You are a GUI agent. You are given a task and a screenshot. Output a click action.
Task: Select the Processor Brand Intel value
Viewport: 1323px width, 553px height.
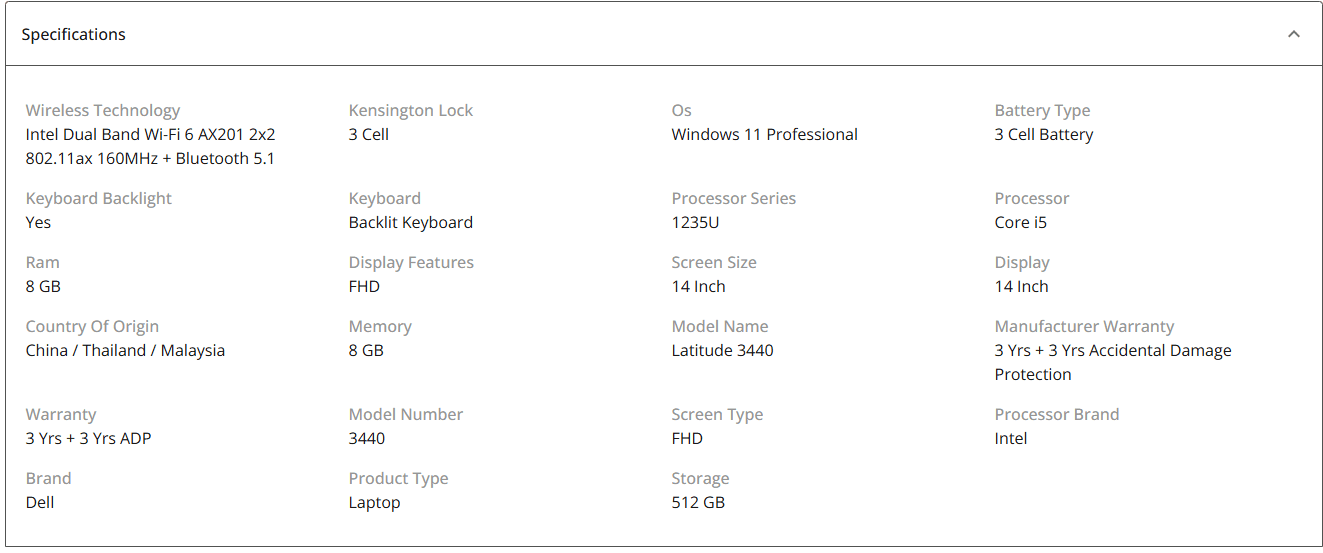[x=1011, y=438]
